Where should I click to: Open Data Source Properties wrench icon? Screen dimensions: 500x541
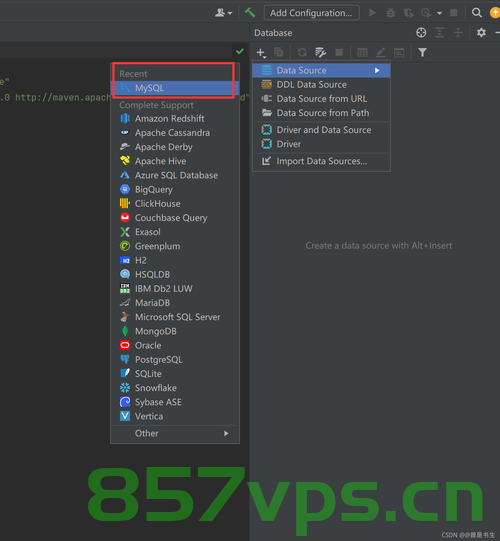(x=321, y=52)
